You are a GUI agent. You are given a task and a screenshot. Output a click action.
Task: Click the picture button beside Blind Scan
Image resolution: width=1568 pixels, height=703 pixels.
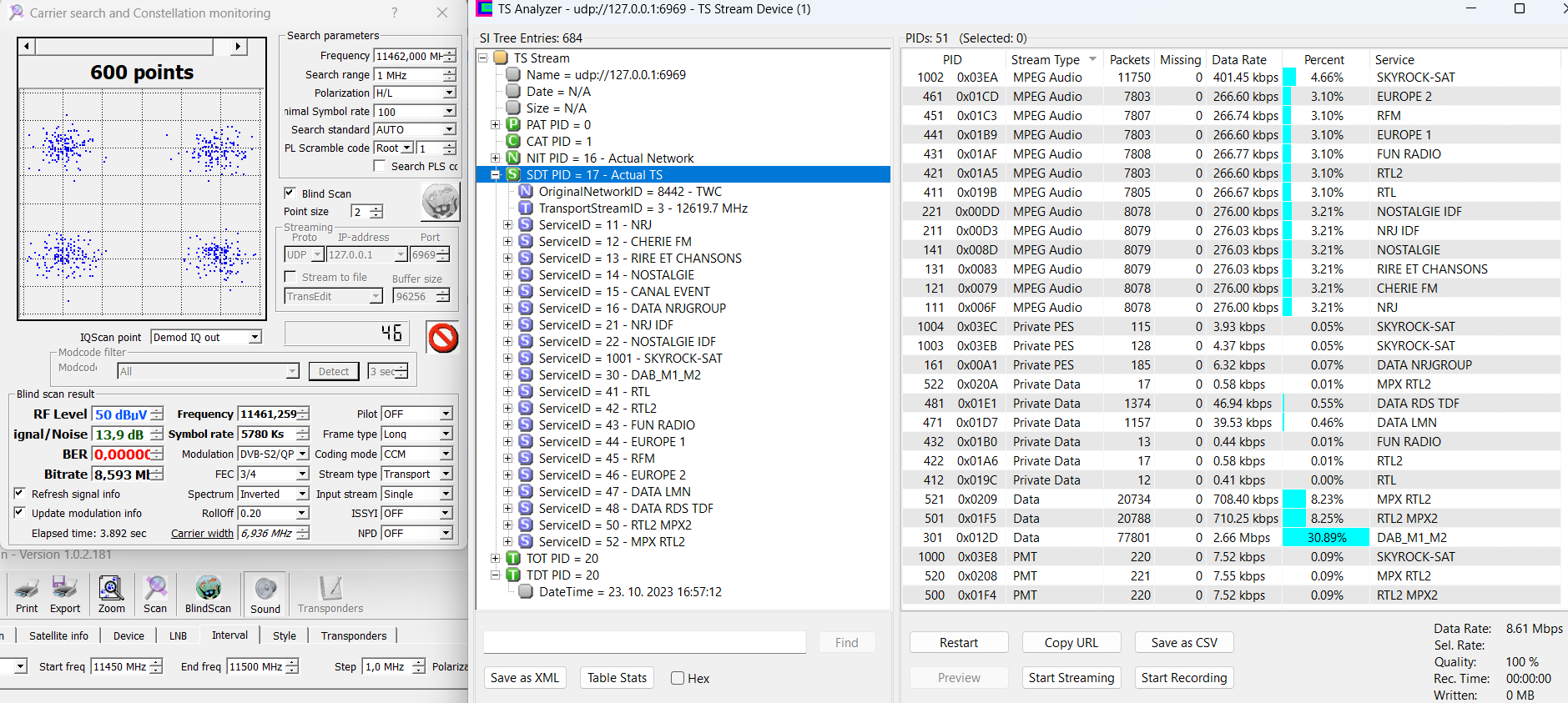click(441, 201)
